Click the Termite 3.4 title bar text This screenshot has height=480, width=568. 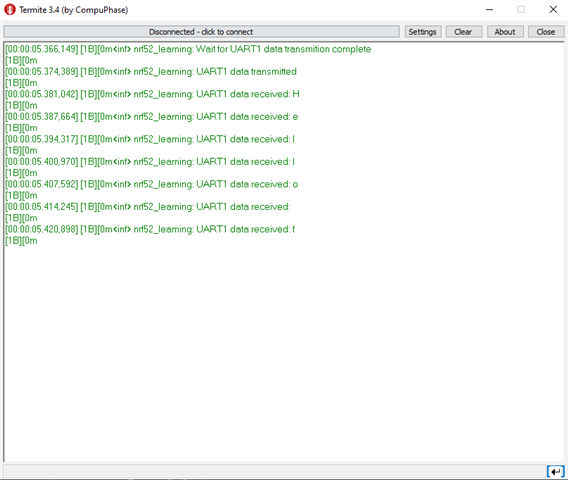click(74, 10)
